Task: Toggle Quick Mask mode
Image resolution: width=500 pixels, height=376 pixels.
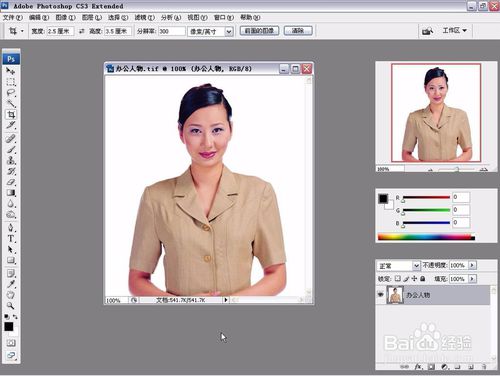Action: pyautogui.click(x=11, y=343)
